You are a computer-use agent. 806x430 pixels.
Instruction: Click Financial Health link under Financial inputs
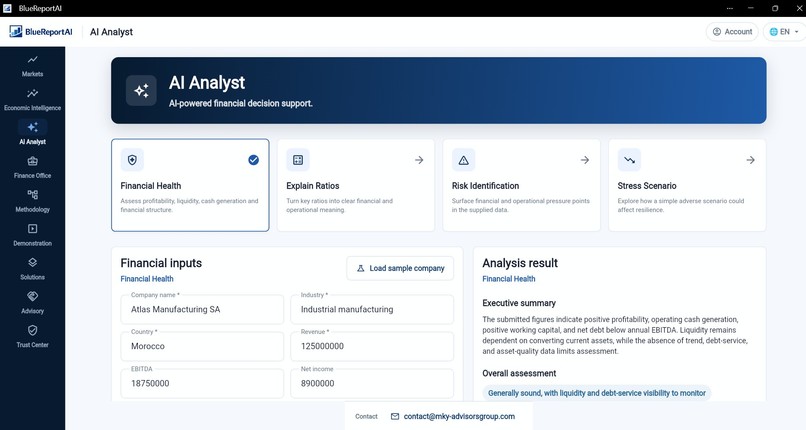coord(147,278)
